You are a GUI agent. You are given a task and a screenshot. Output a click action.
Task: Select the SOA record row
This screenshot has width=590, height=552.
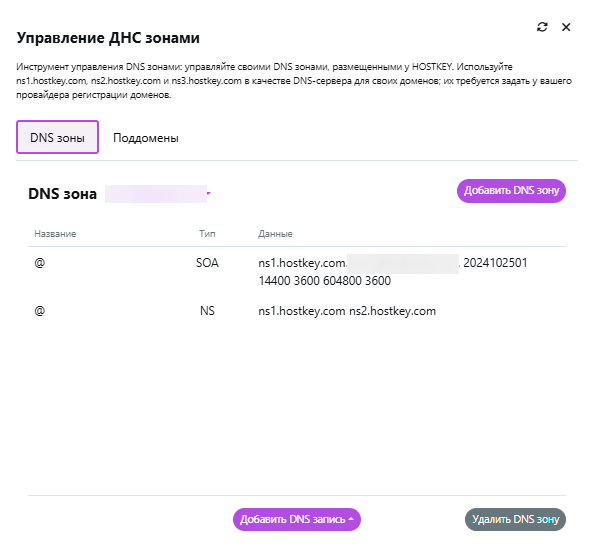[297, 271]
